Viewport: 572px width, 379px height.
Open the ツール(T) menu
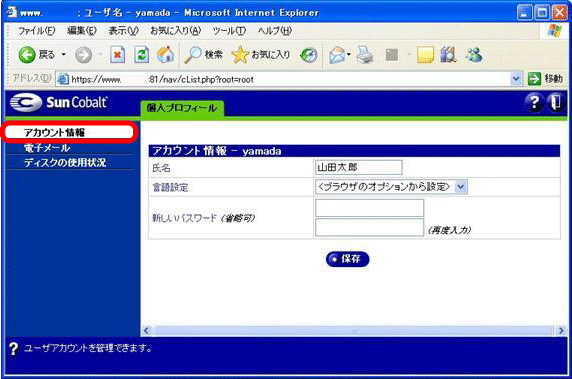[229, 31]
